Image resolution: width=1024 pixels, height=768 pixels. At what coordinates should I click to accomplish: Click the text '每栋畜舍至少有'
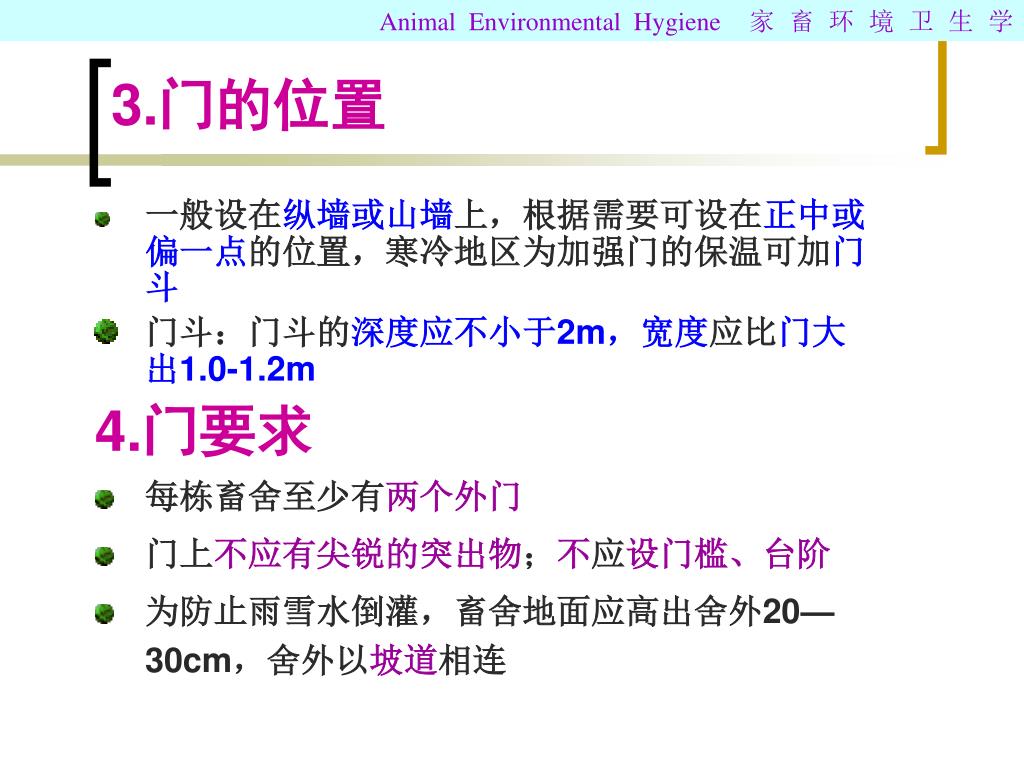(265, 496)
